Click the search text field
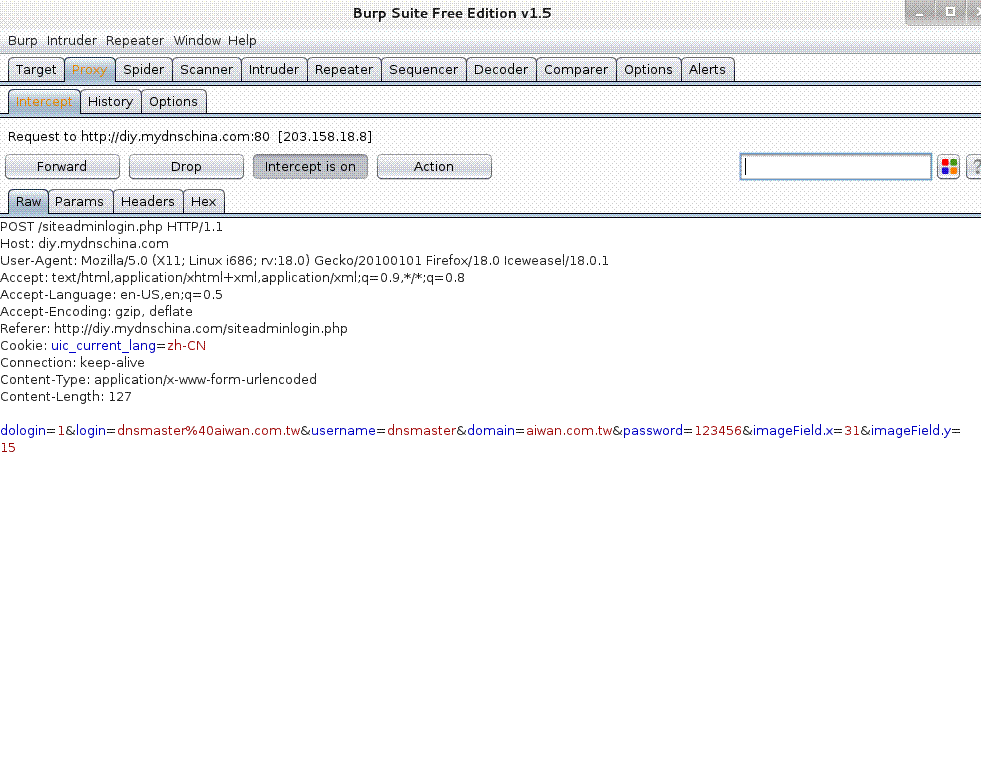This screenshot has width=981, height=757. pos(836,166)
